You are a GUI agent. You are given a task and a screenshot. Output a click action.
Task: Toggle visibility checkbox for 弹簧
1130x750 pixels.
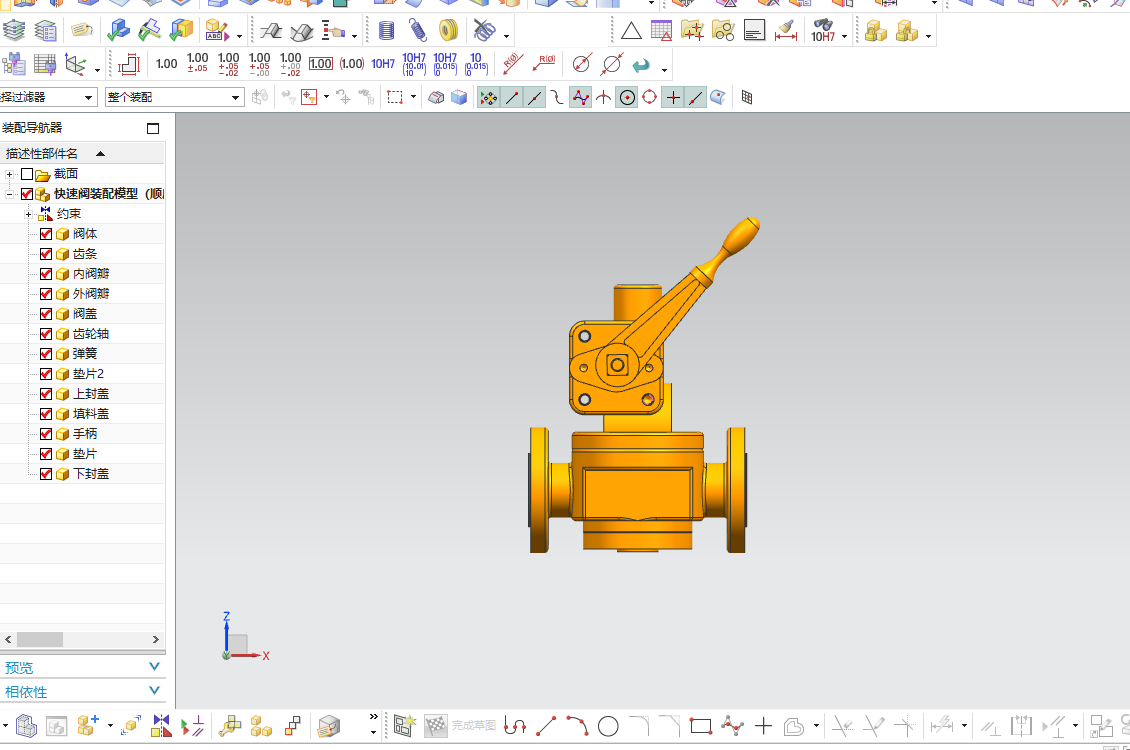(46, 354)
